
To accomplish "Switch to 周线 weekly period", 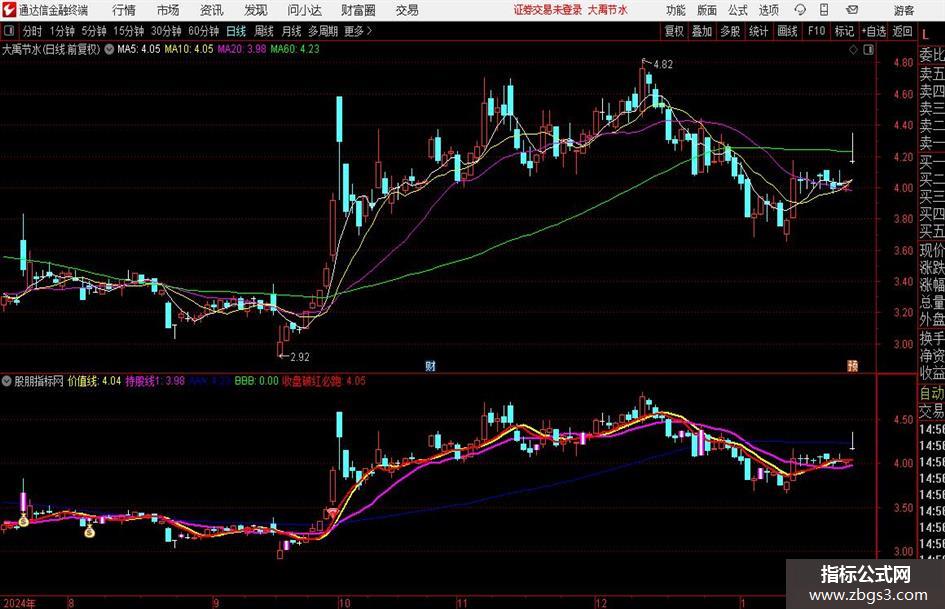I will (264, 31).
